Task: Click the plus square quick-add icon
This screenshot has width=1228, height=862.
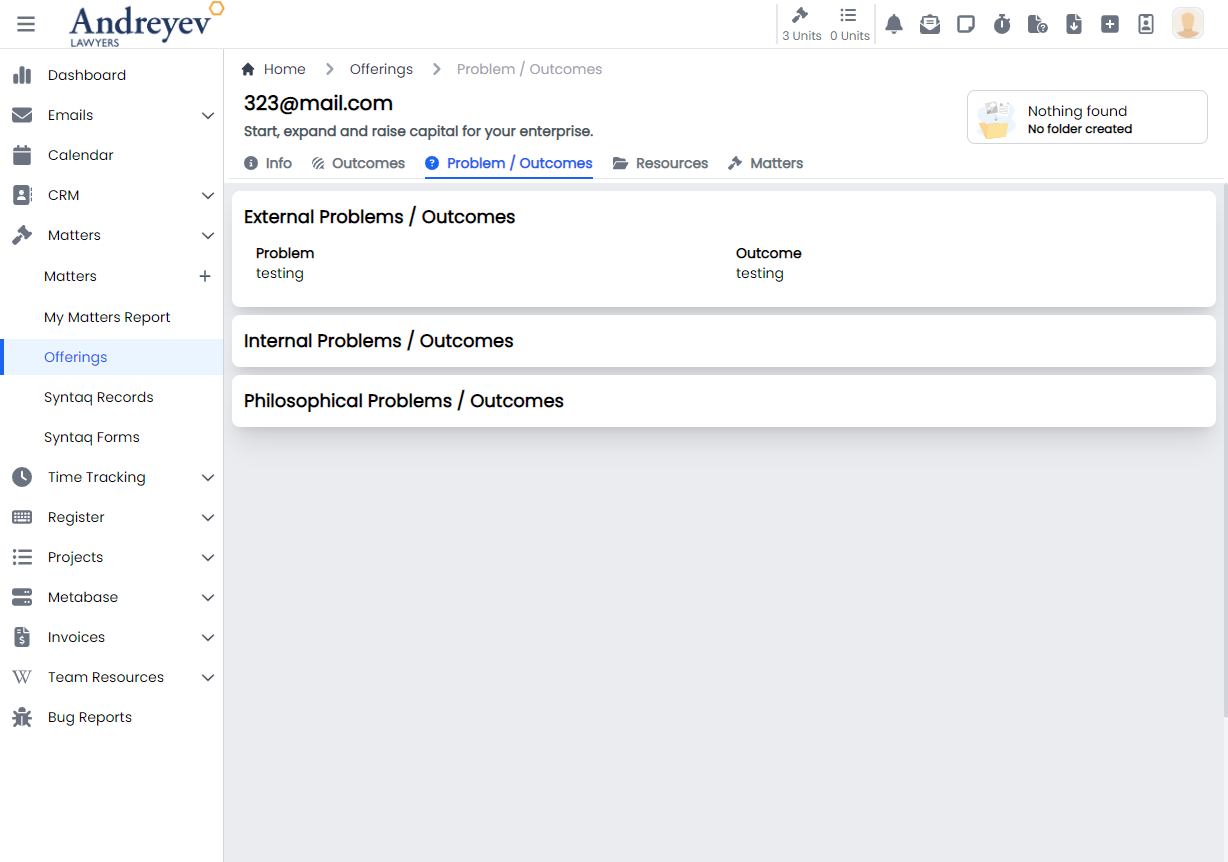Action: tap(1110, 24)
